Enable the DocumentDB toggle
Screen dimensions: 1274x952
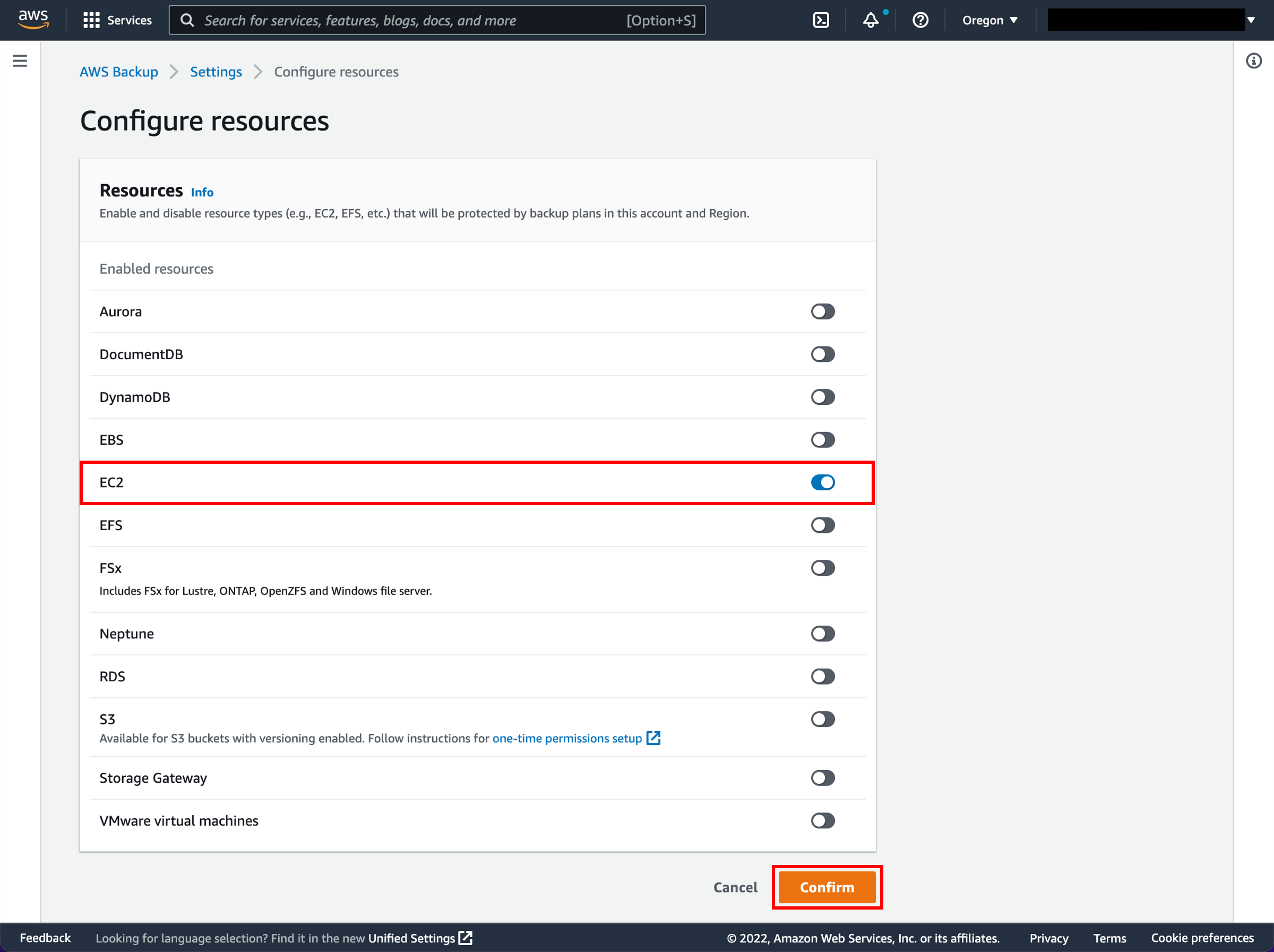coord(822,354)
